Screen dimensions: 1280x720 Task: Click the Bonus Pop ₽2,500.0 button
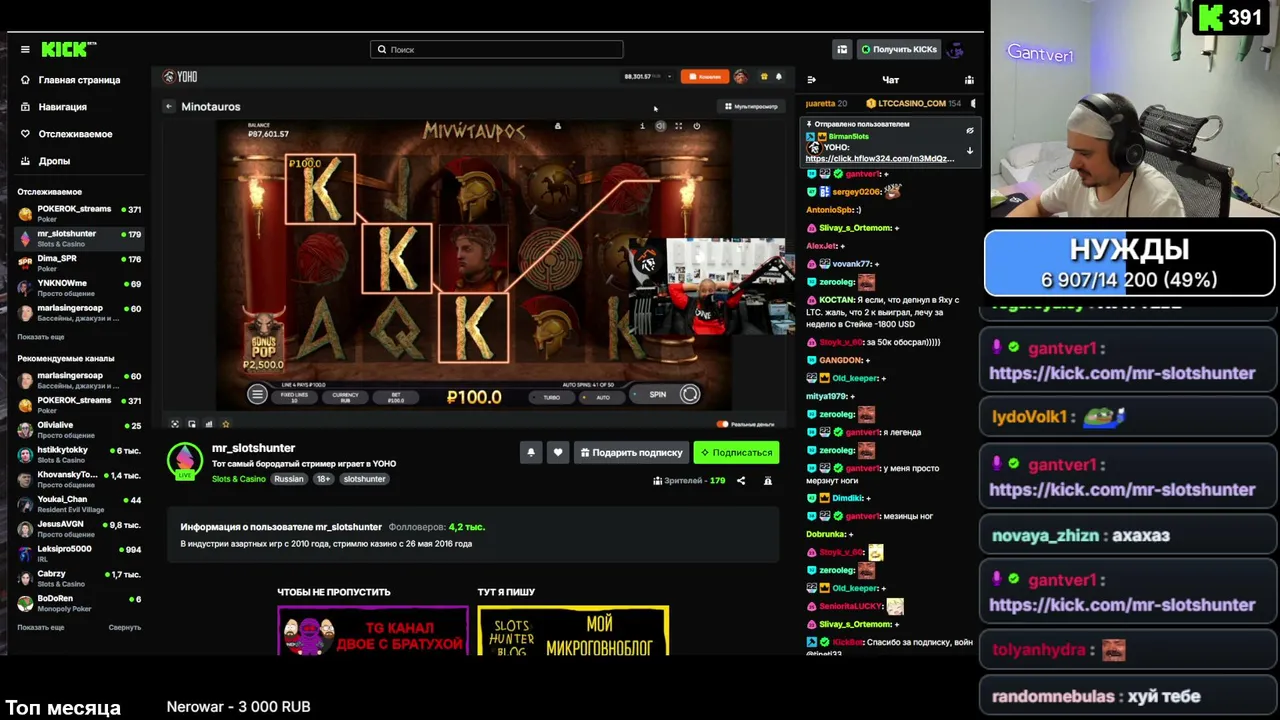click(x=263, y=340)
